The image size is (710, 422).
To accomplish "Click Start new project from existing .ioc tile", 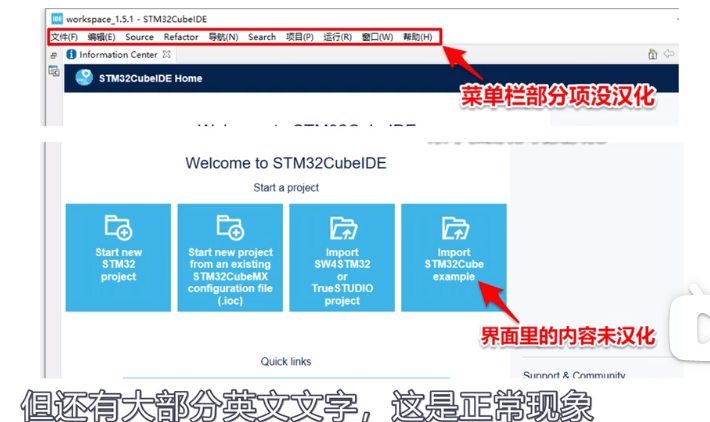I will [x=230, y=258].
